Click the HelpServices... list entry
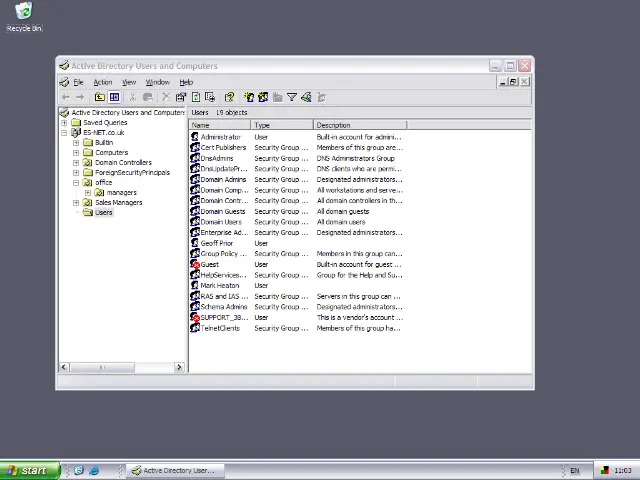 pos(224,275)
